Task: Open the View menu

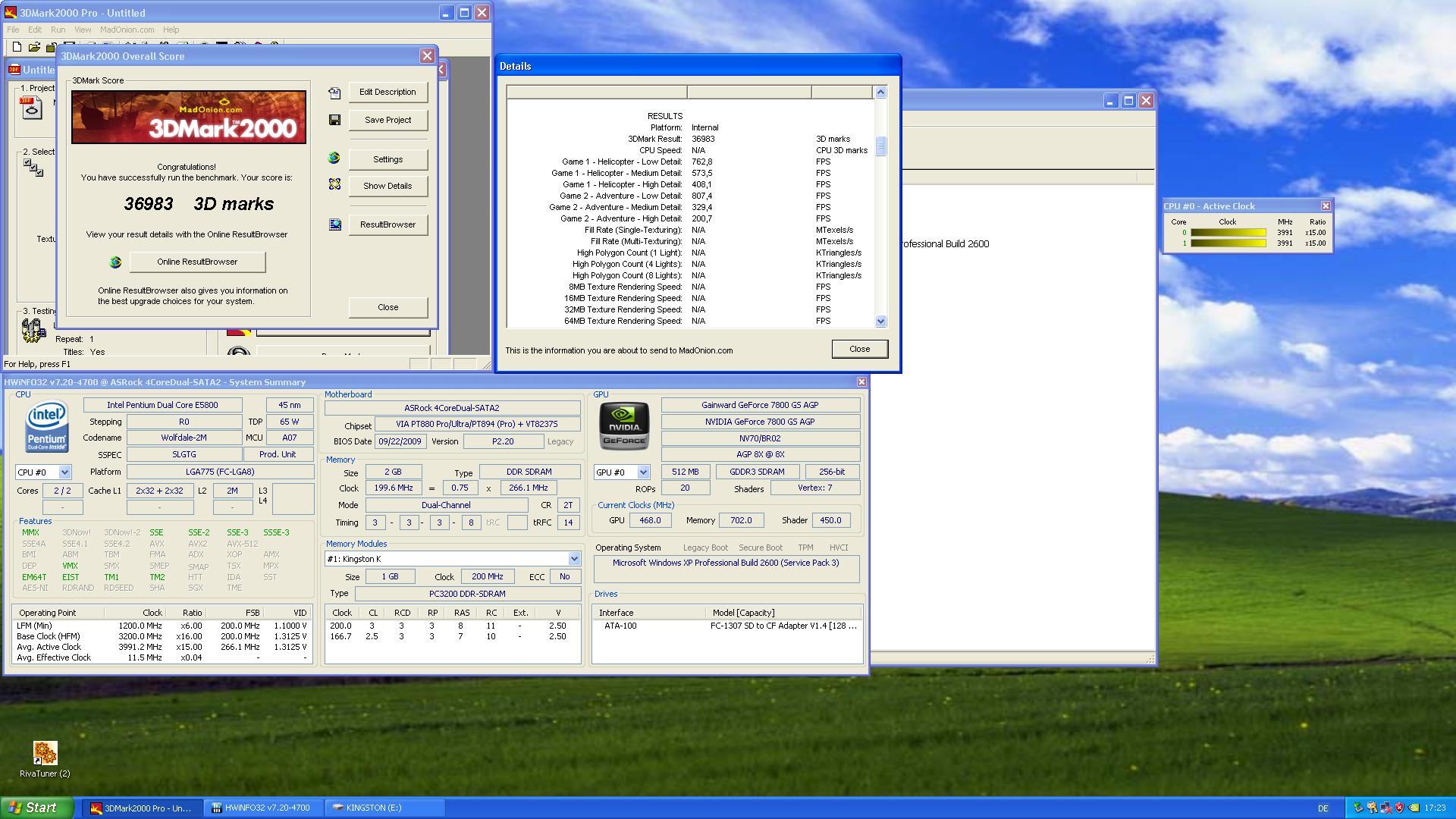Action: (83, 30)
